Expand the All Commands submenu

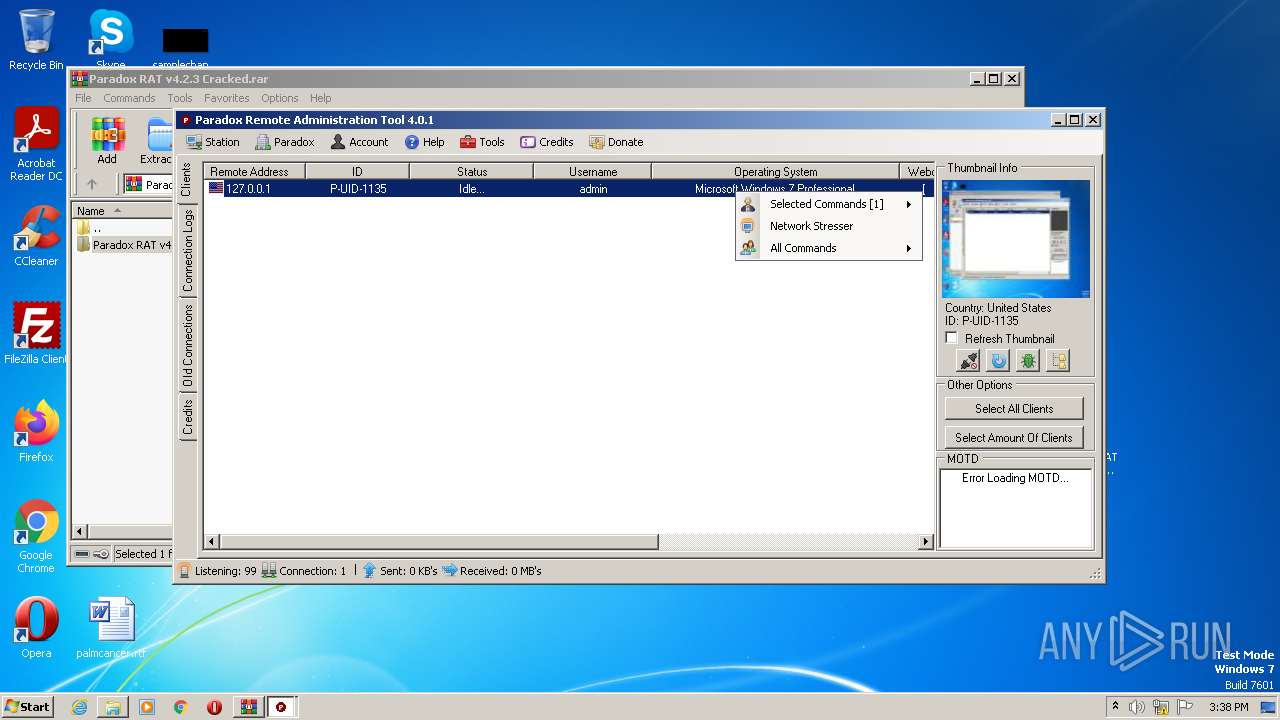[x=829, y=248]
